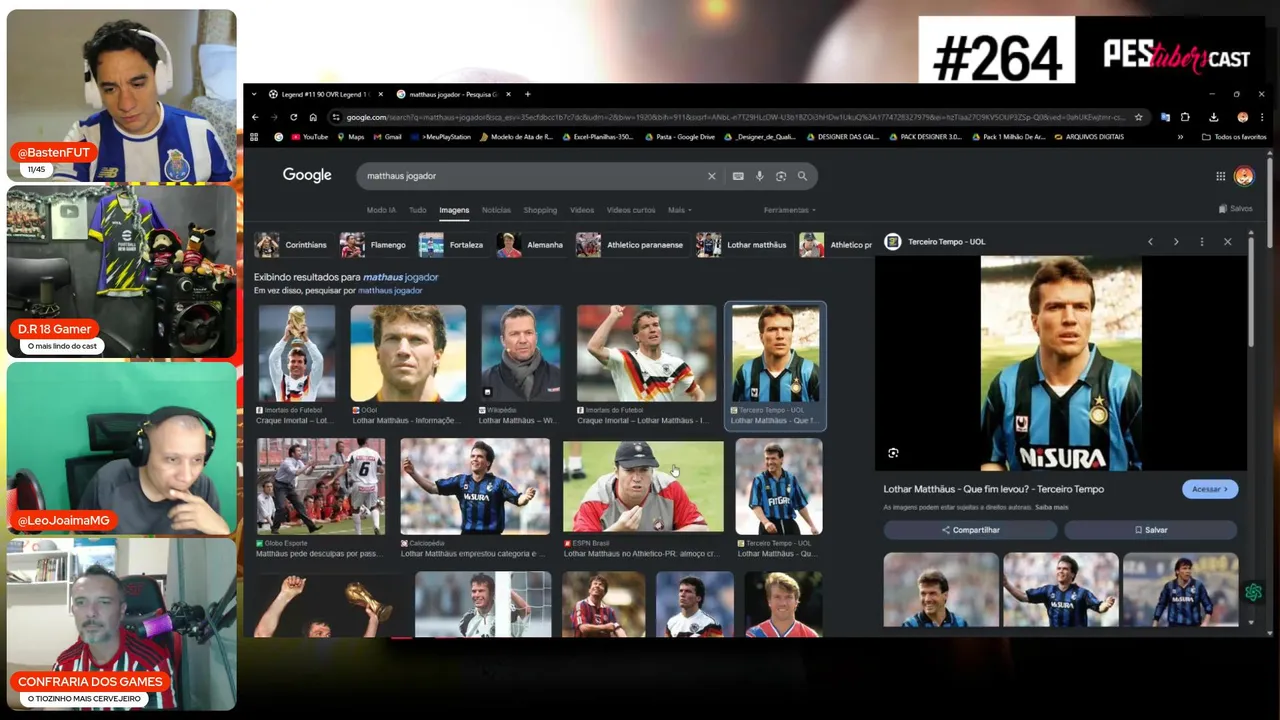1280x720 pixels.
Task: Filter by the Corinthians chip
Action: (292, 245)
